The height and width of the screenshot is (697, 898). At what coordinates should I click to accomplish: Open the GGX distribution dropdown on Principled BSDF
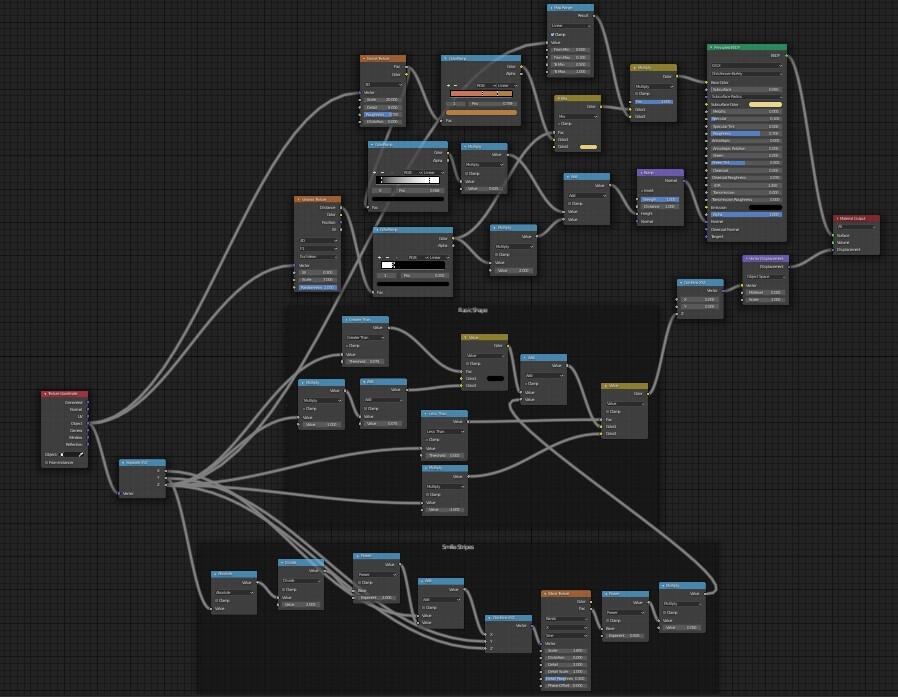(747, 66)
